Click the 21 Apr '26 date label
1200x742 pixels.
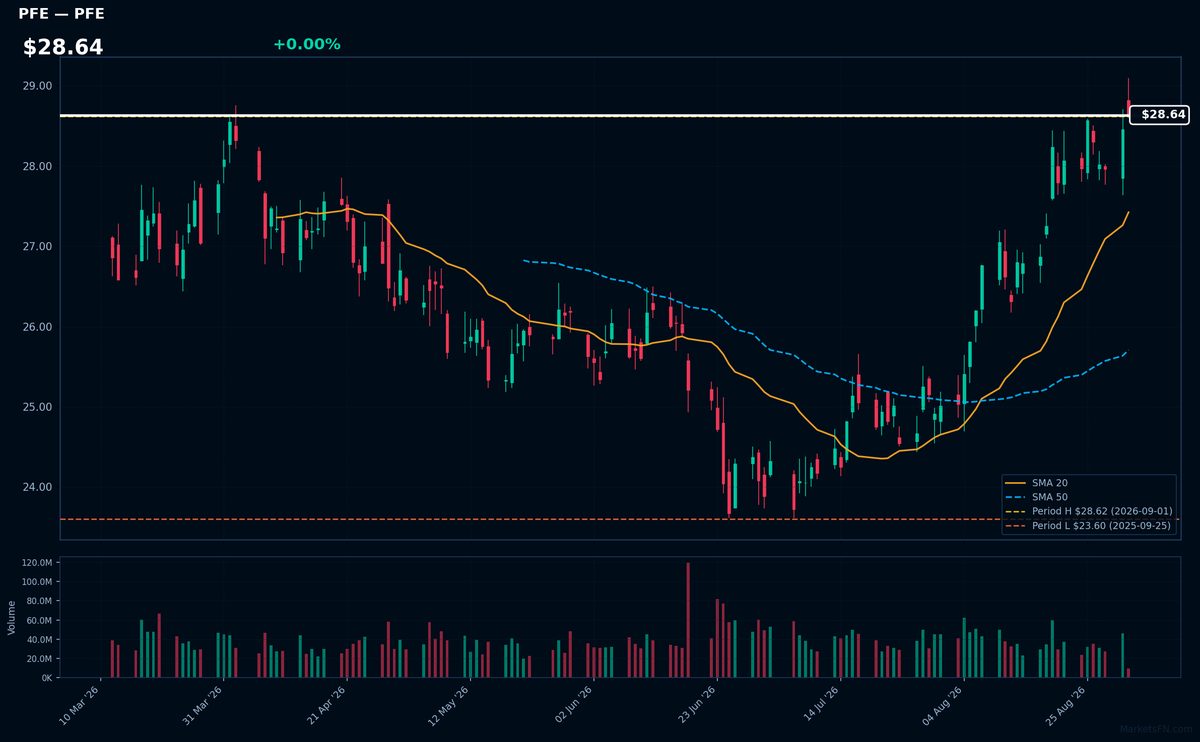coord(326,705)
